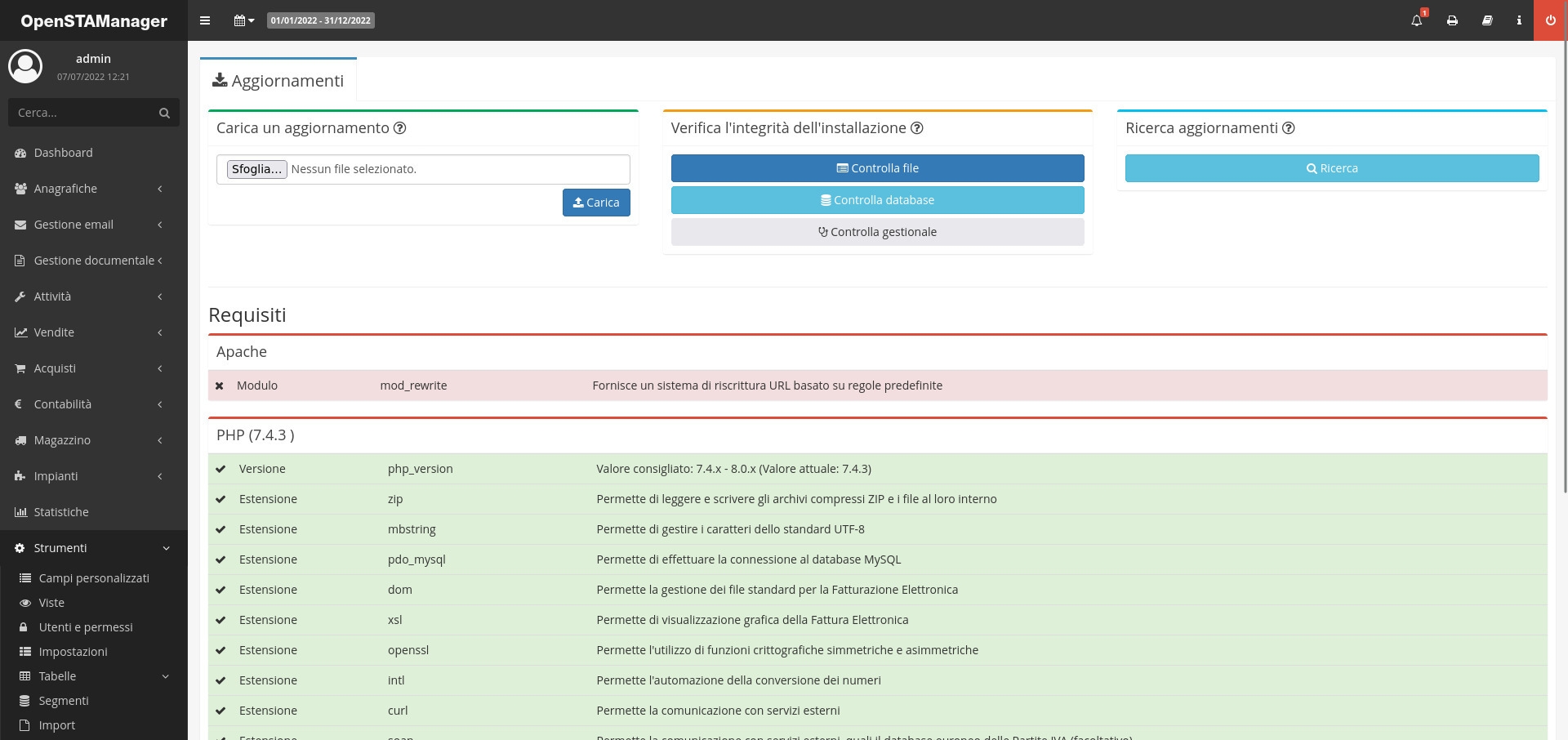Select the Aggiornamenti tab
Screen dimensions: 1568x740
click(278, 81)
